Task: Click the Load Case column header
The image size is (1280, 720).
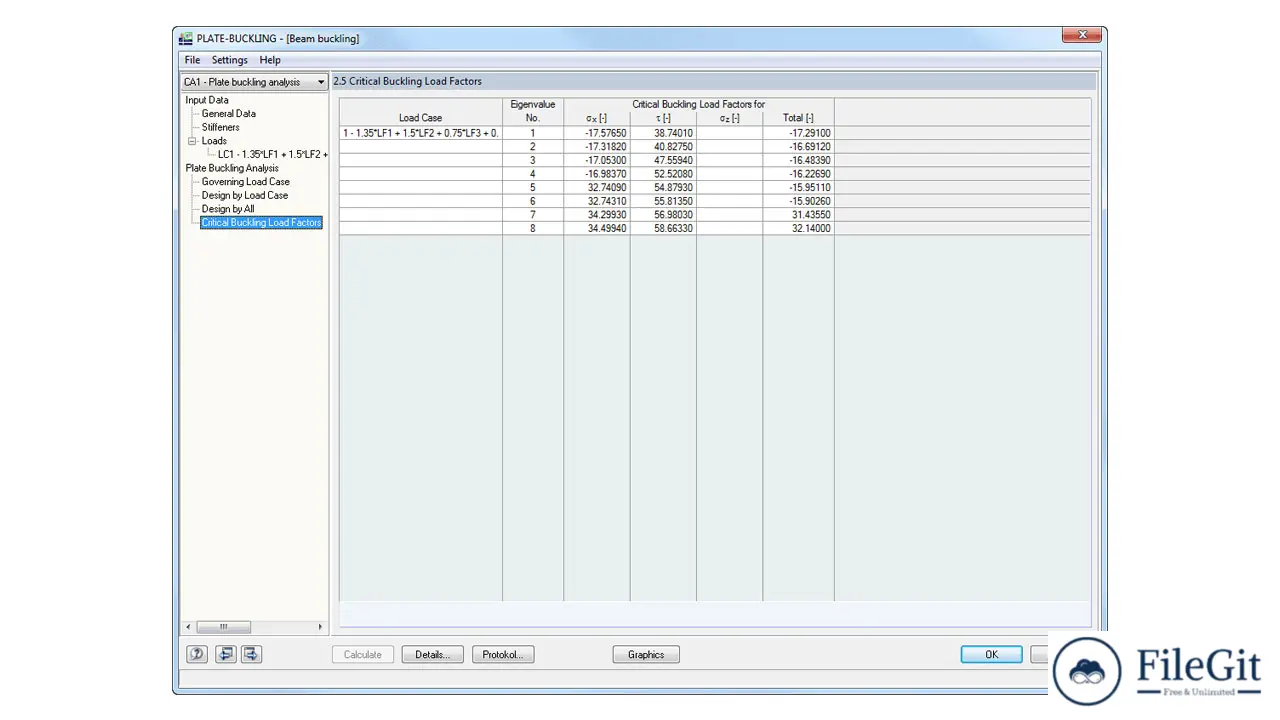Action: pyautogui.click(x=420, y=118)
